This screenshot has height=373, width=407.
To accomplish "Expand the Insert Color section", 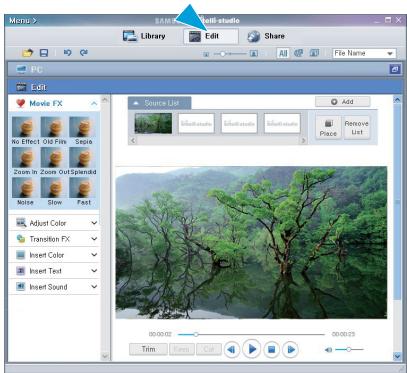I will [54, 255].
